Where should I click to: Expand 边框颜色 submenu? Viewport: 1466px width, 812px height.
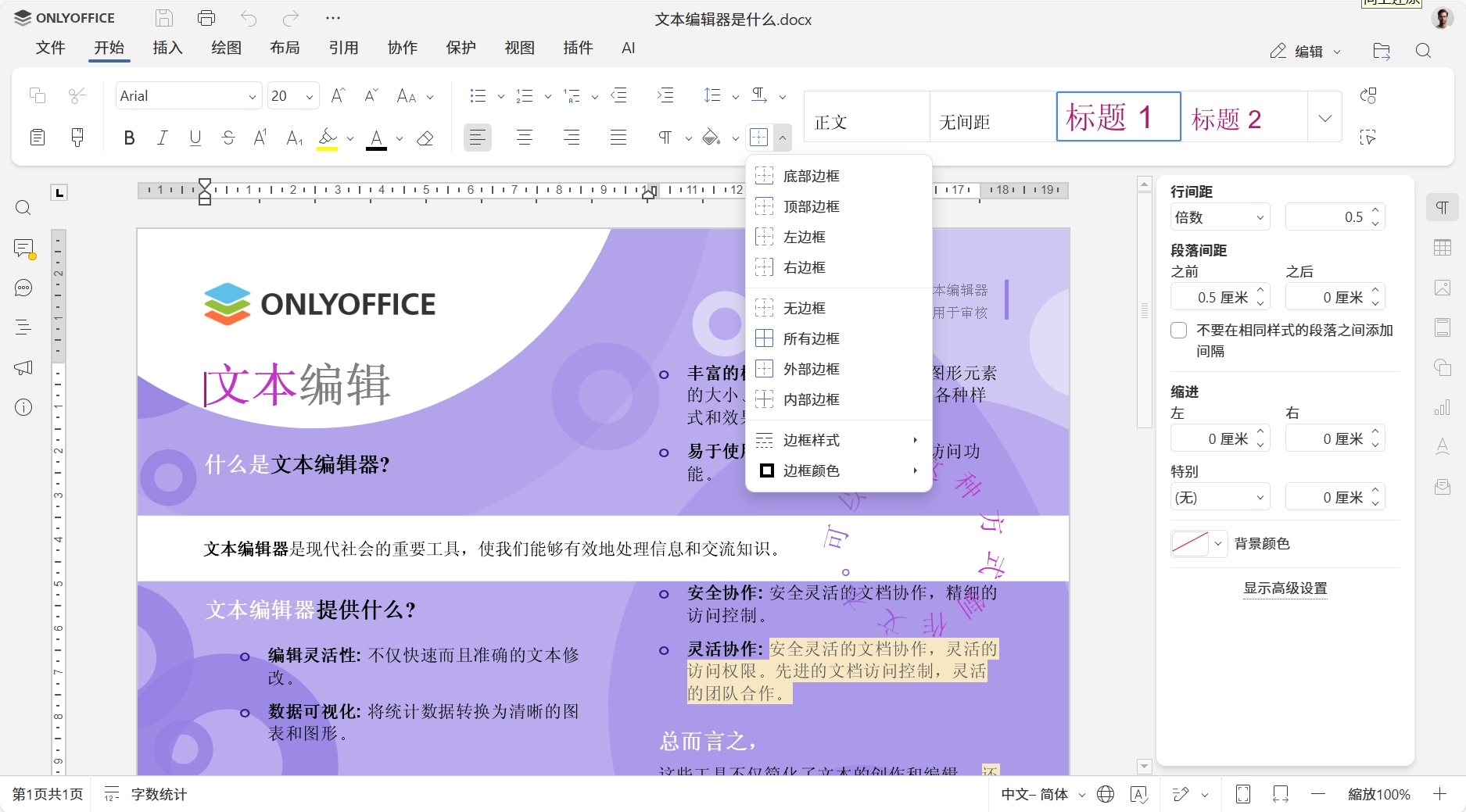point(839,470)
